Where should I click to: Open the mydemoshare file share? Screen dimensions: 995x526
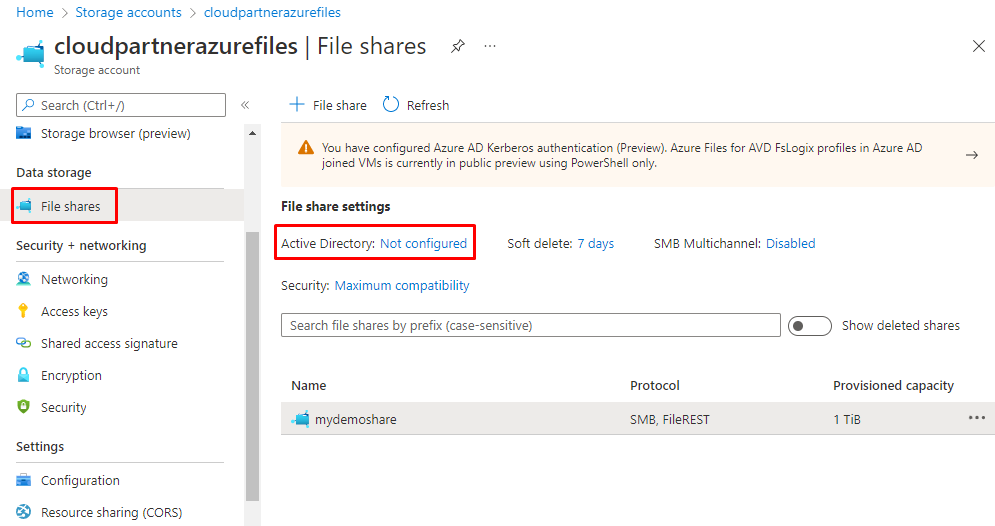coord(355,420)
